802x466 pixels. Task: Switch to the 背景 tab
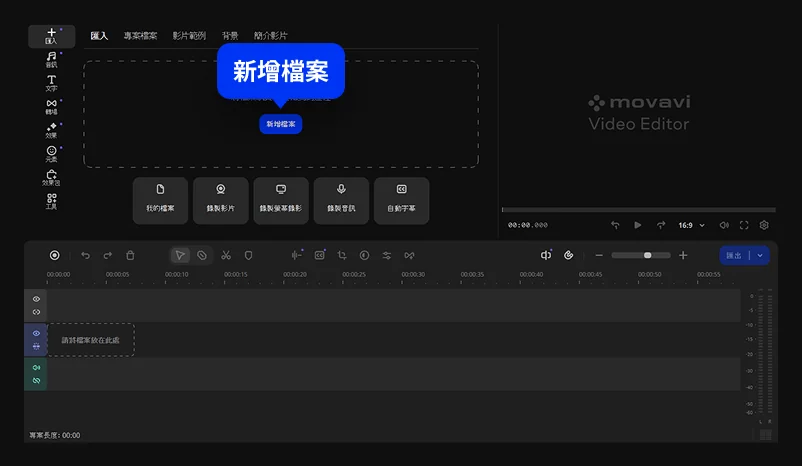pyautogui.click(x=230, y=35)
